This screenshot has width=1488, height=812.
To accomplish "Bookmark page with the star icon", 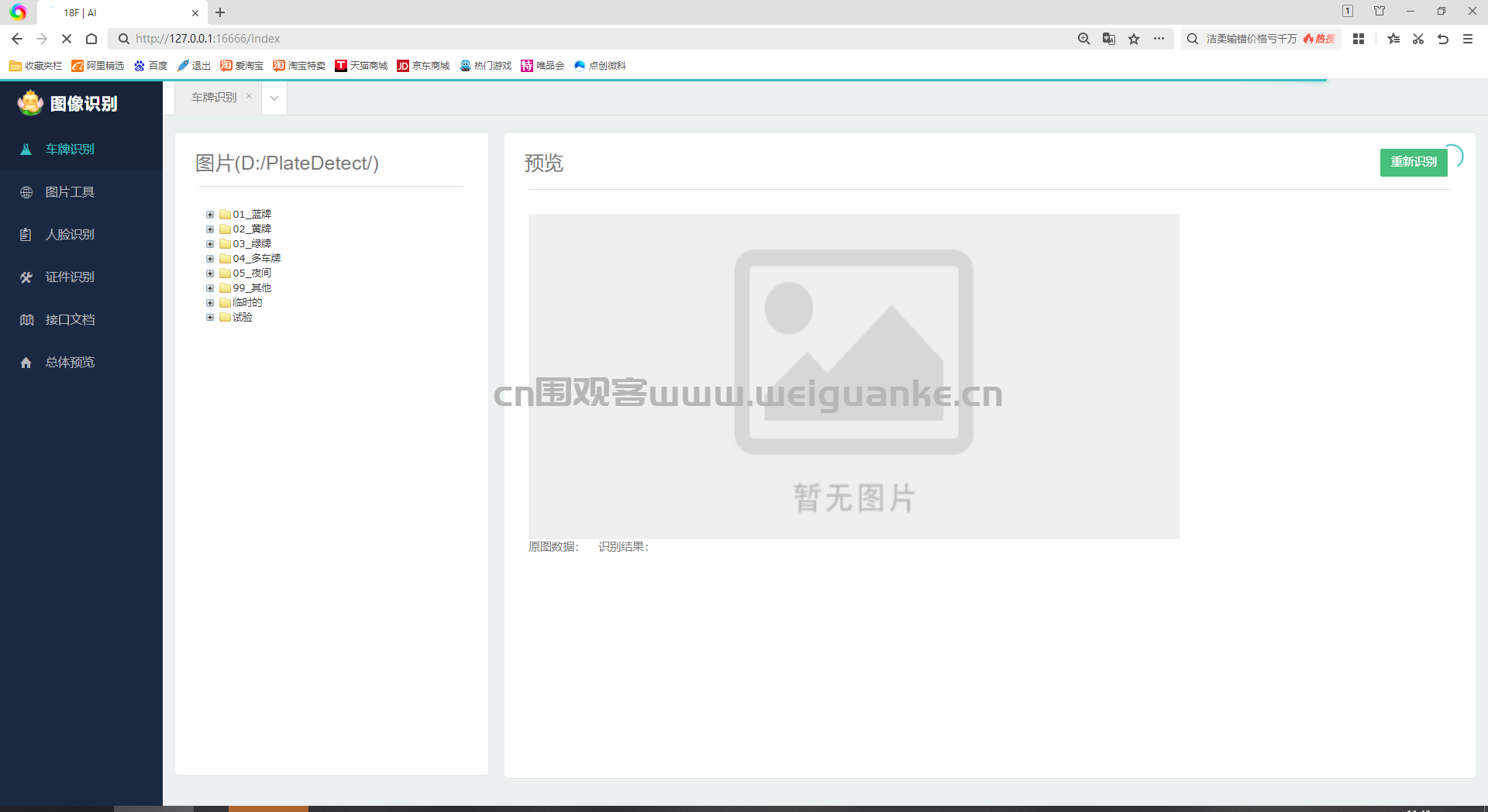I will click(1134, 39).
